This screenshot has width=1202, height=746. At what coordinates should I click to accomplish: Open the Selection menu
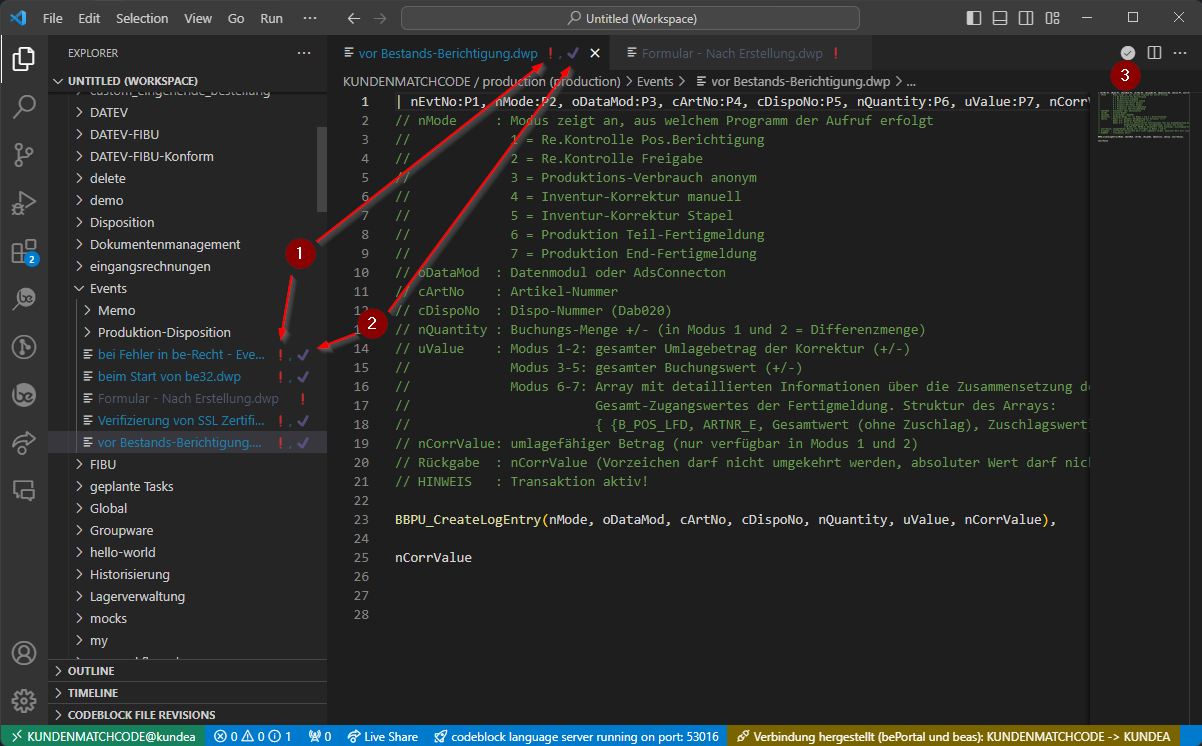[x=142, y=18]
